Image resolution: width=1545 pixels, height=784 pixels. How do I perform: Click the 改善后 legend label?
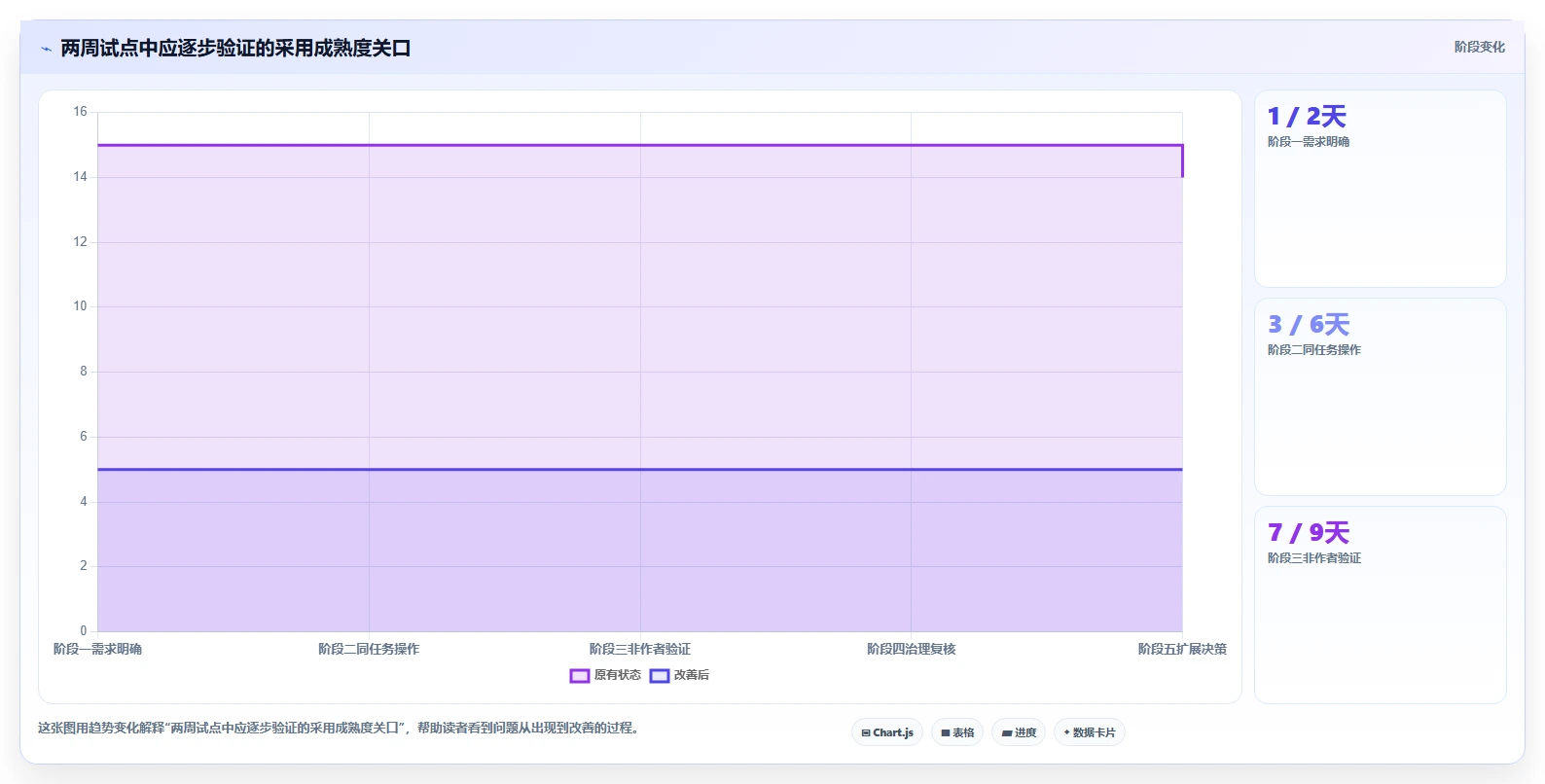pyautogui.click(x=692, y=675)
